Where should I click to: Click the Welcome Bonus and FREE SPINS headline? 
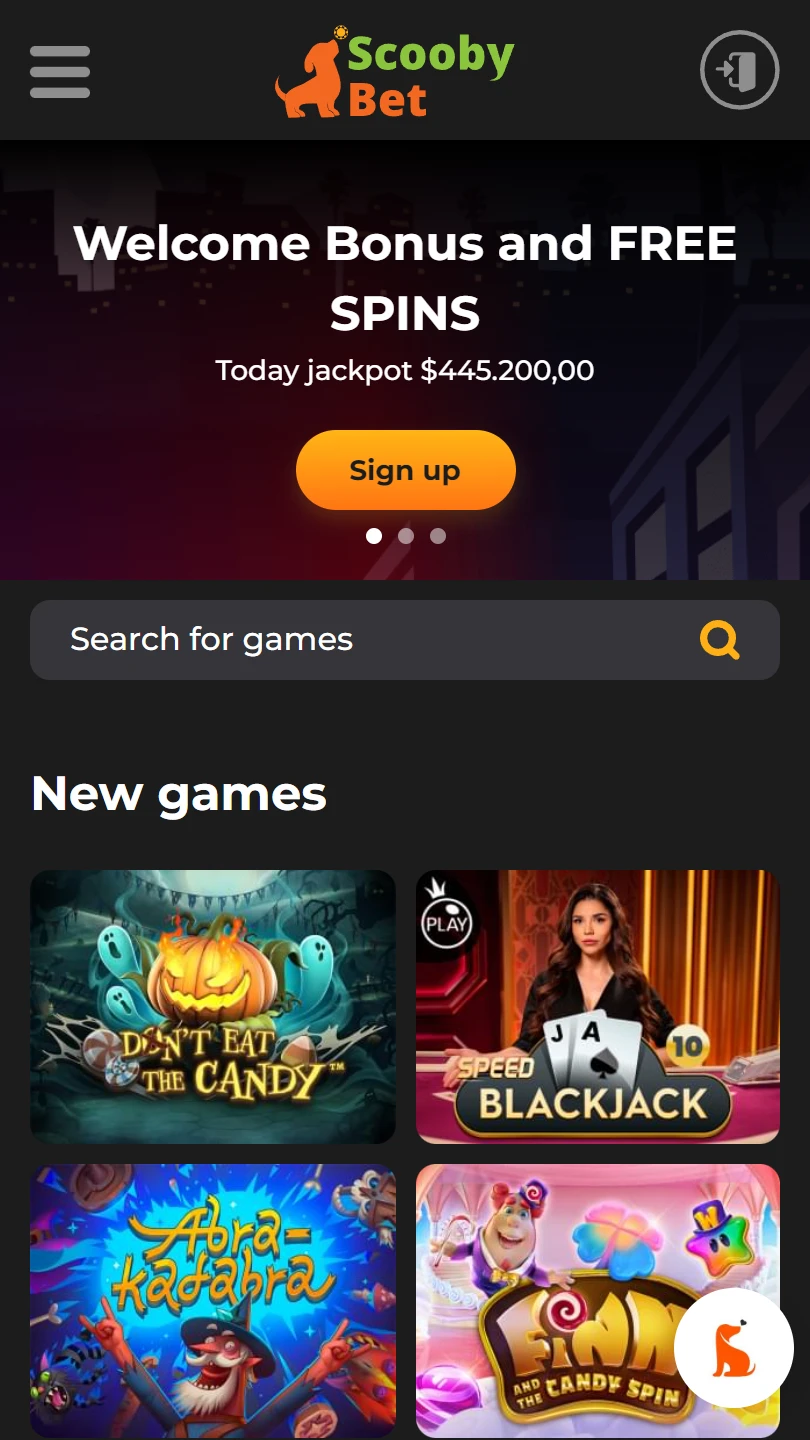[405, 278]
